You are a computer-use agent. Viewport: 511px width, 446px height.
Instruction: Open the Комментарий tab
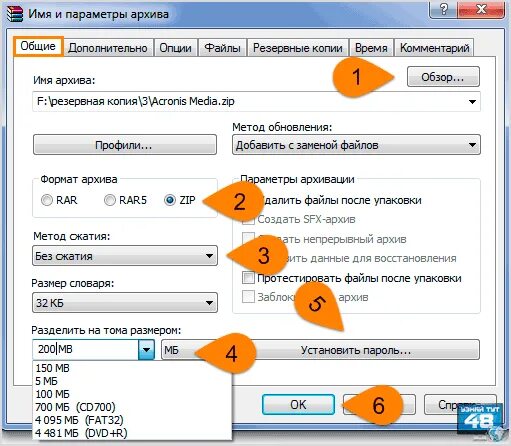coord(434,48)
